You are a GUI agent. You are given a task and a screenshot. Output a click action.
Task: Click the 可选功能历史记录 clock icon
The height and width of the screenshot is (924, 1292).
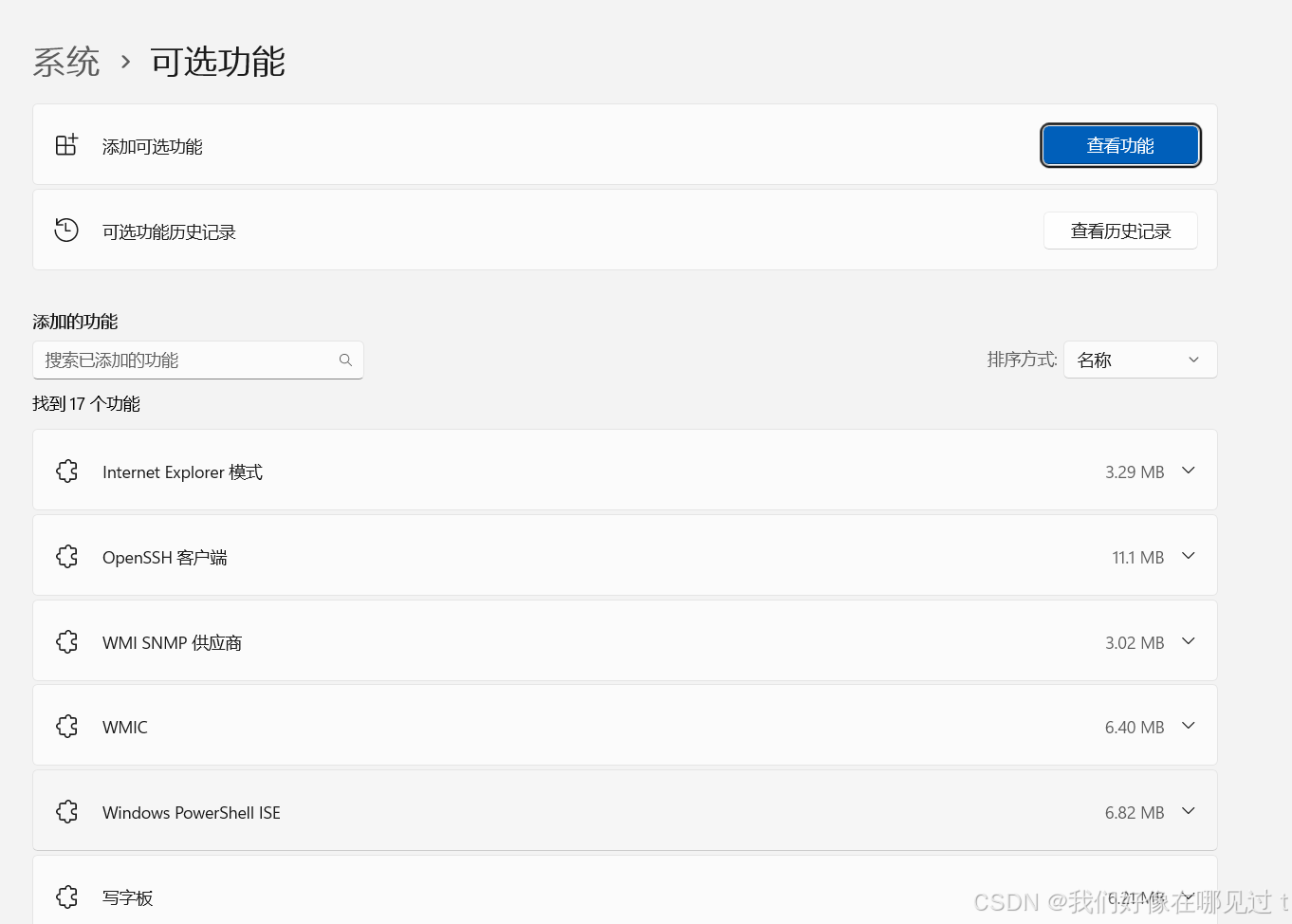(66, 231)
